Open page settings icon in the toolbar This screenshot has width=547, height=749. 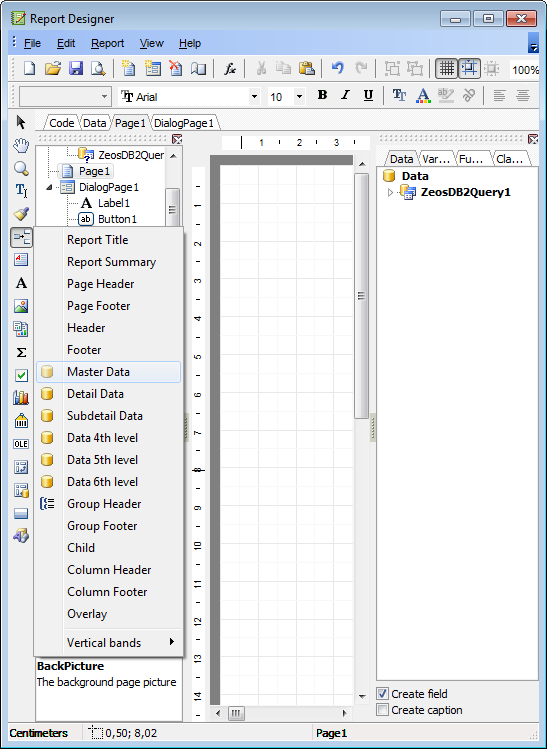(199, 69)
